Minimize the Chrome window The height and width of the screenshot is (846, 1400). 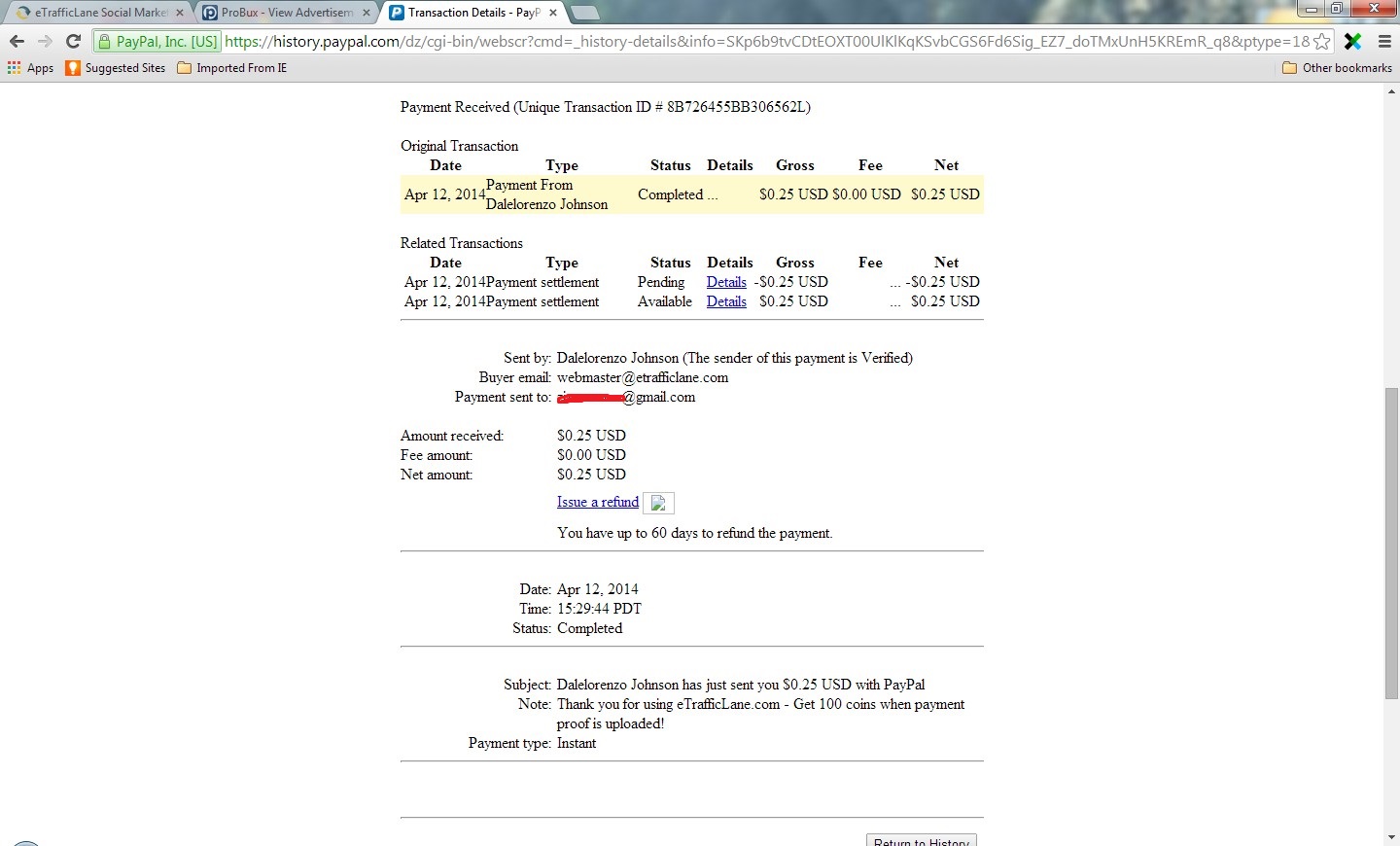tap(1312, 9)
